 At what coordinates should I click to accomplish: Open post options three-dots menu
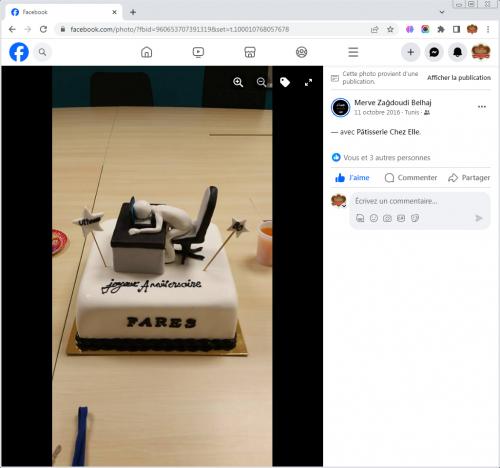[482, 107]
